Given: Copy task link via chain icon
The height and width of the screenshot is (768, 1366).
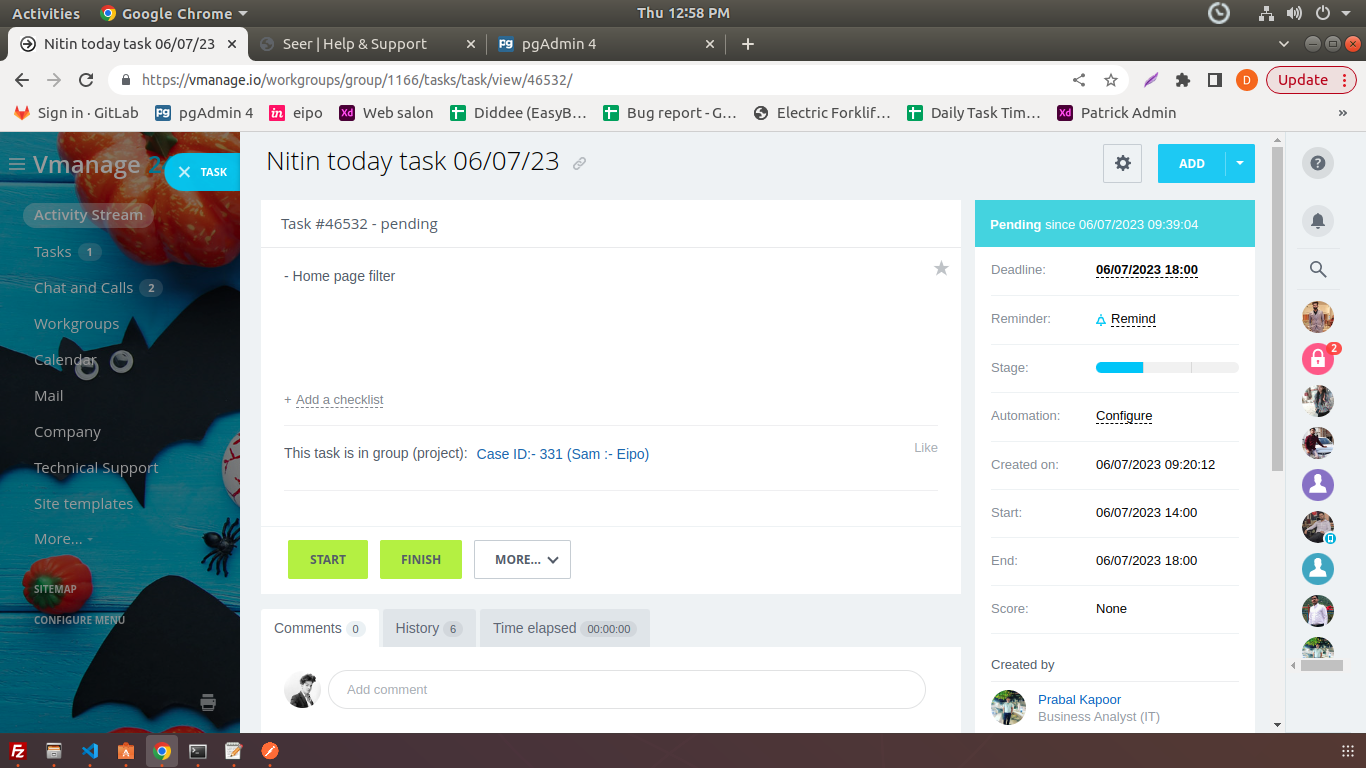Looking at the screenshot, I should point(579,164).
